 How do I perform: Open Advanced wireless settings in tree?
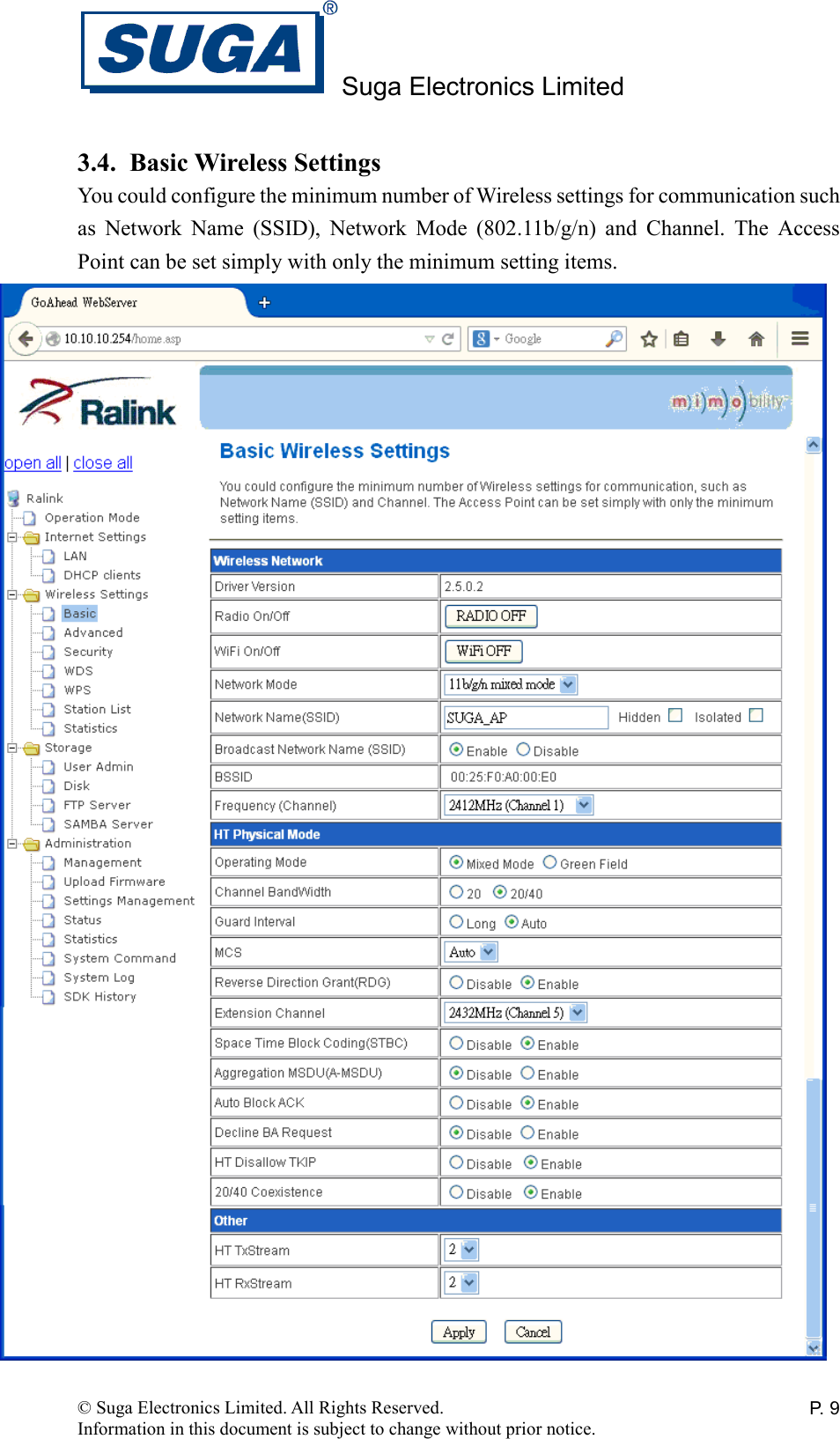(93, 633)
